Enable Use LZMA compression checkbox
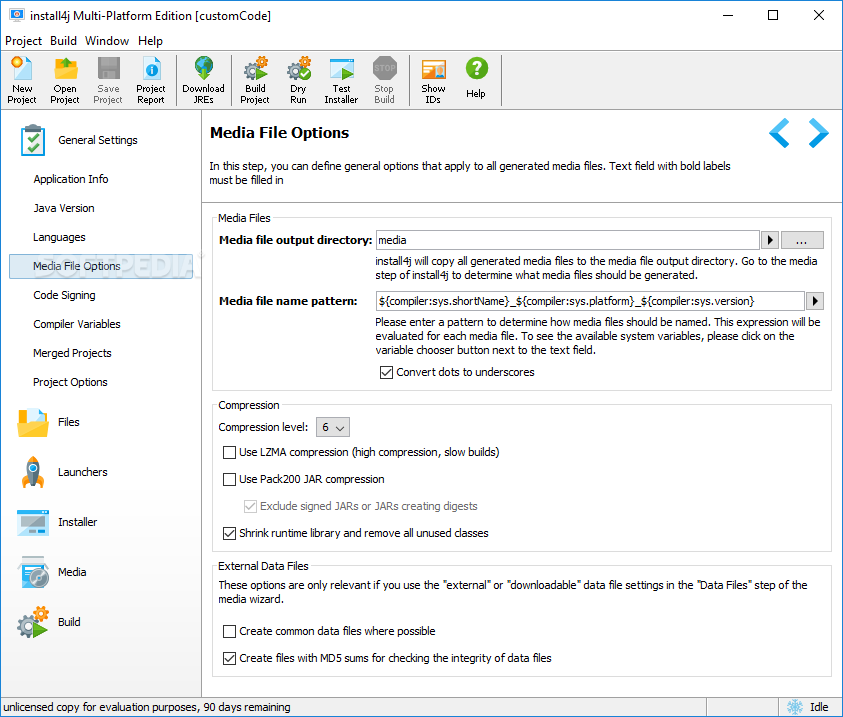843x717 pixels. pyautogui.click(x=230, y=453)
